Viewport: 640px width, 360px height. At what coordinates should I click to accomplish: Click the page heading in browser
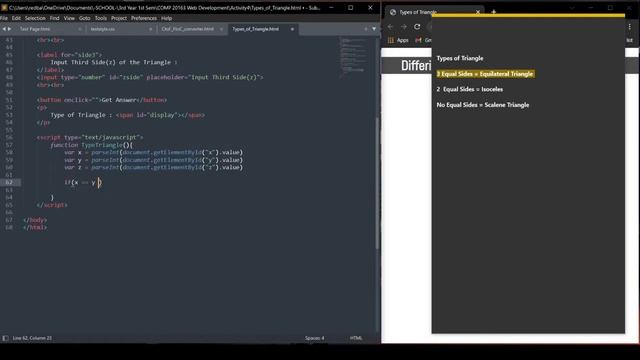tap(416, 65)
